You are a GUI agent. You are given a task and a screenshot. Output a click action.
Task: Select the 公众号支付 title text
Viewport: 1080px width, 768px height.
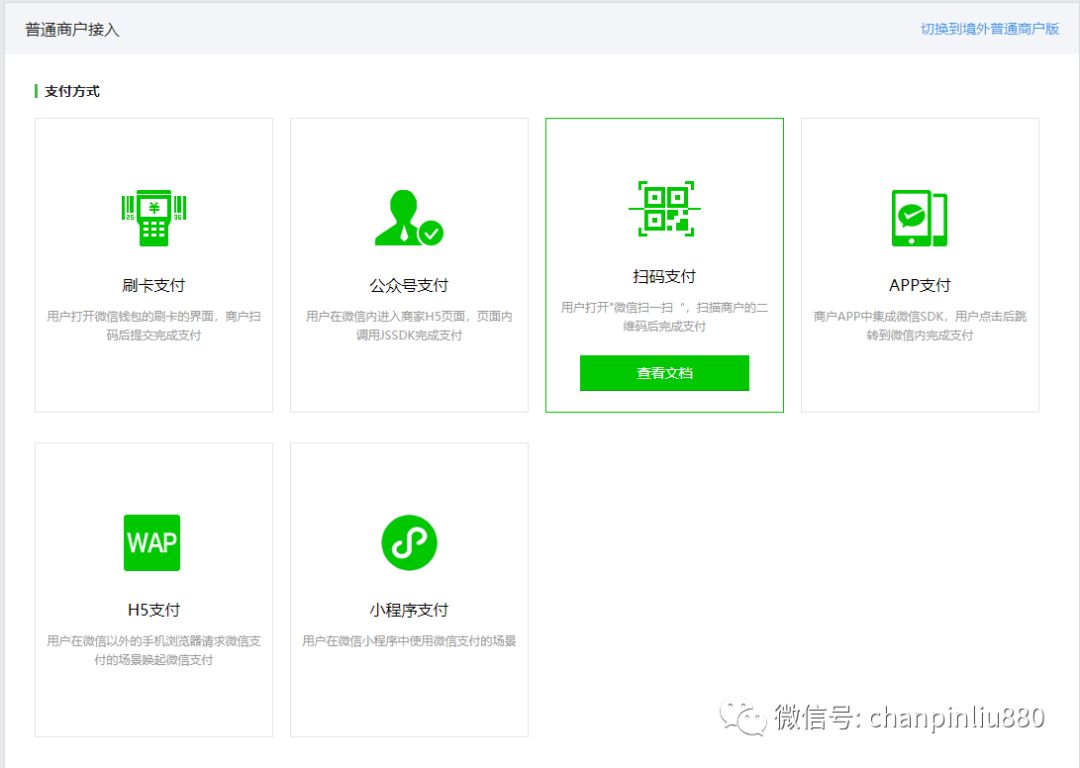[409, 285]
